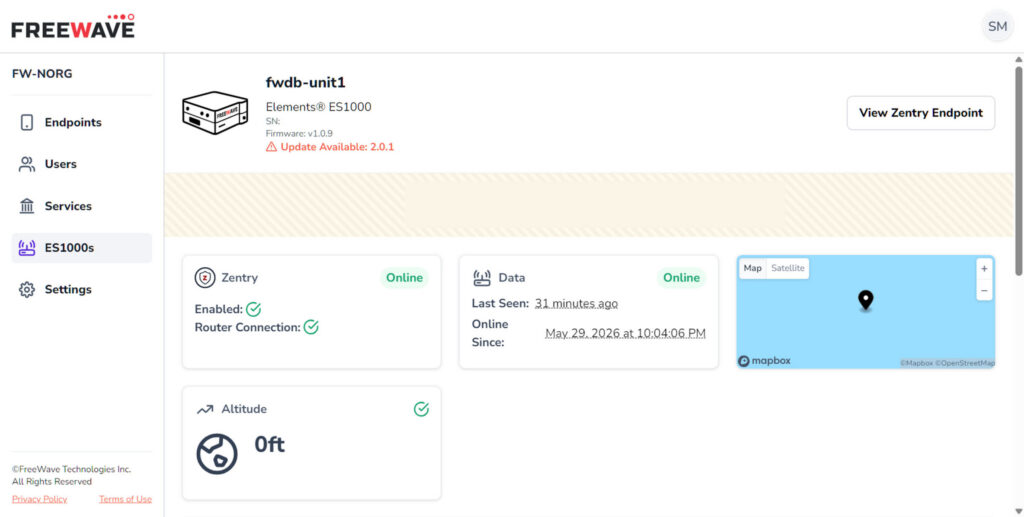1024x517 pixels.
Task: Open Settings in the sidebar
Action: (x=82, y=289)
